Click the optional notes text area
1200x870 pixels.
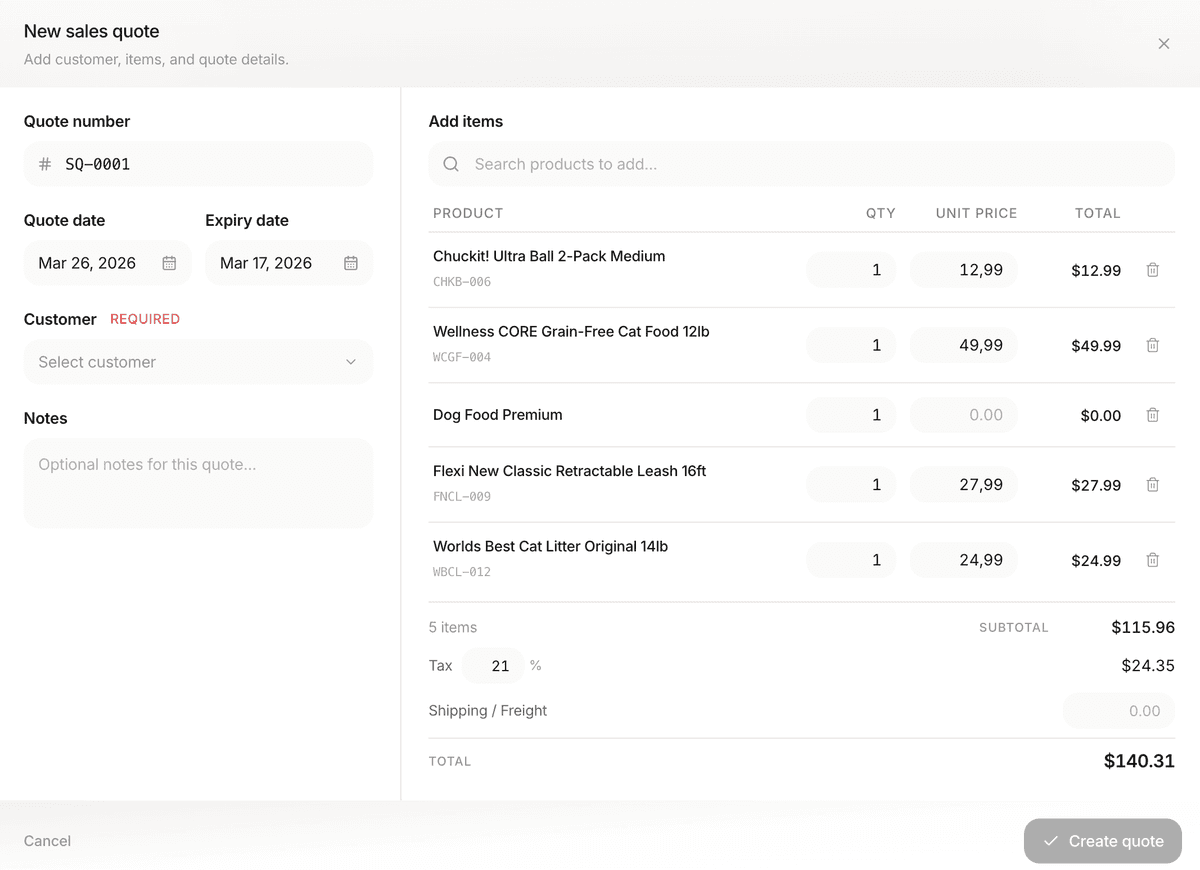(x=197, y=482)
